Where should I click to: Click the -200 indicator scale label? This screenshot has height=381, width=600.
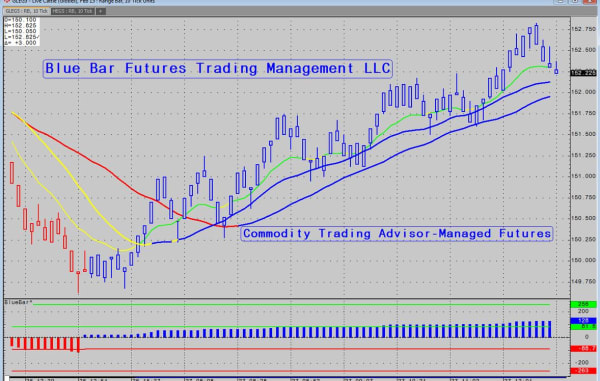click(x=583, y=362)
